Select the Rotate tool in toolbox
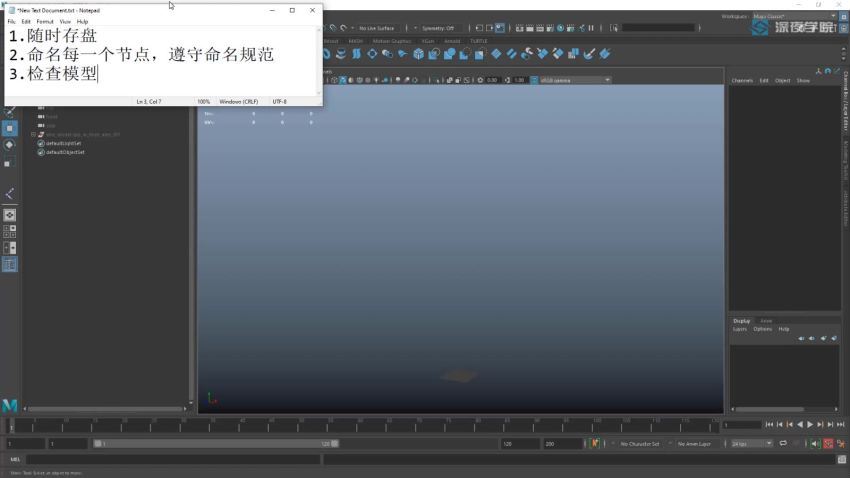 pos(9,145)
